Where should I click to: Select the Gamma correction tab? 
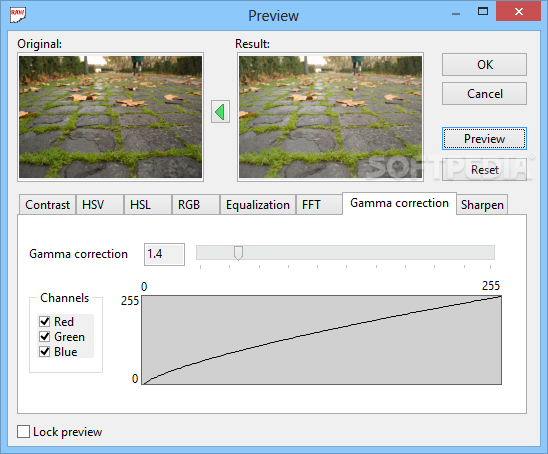(x=399, y=203)
